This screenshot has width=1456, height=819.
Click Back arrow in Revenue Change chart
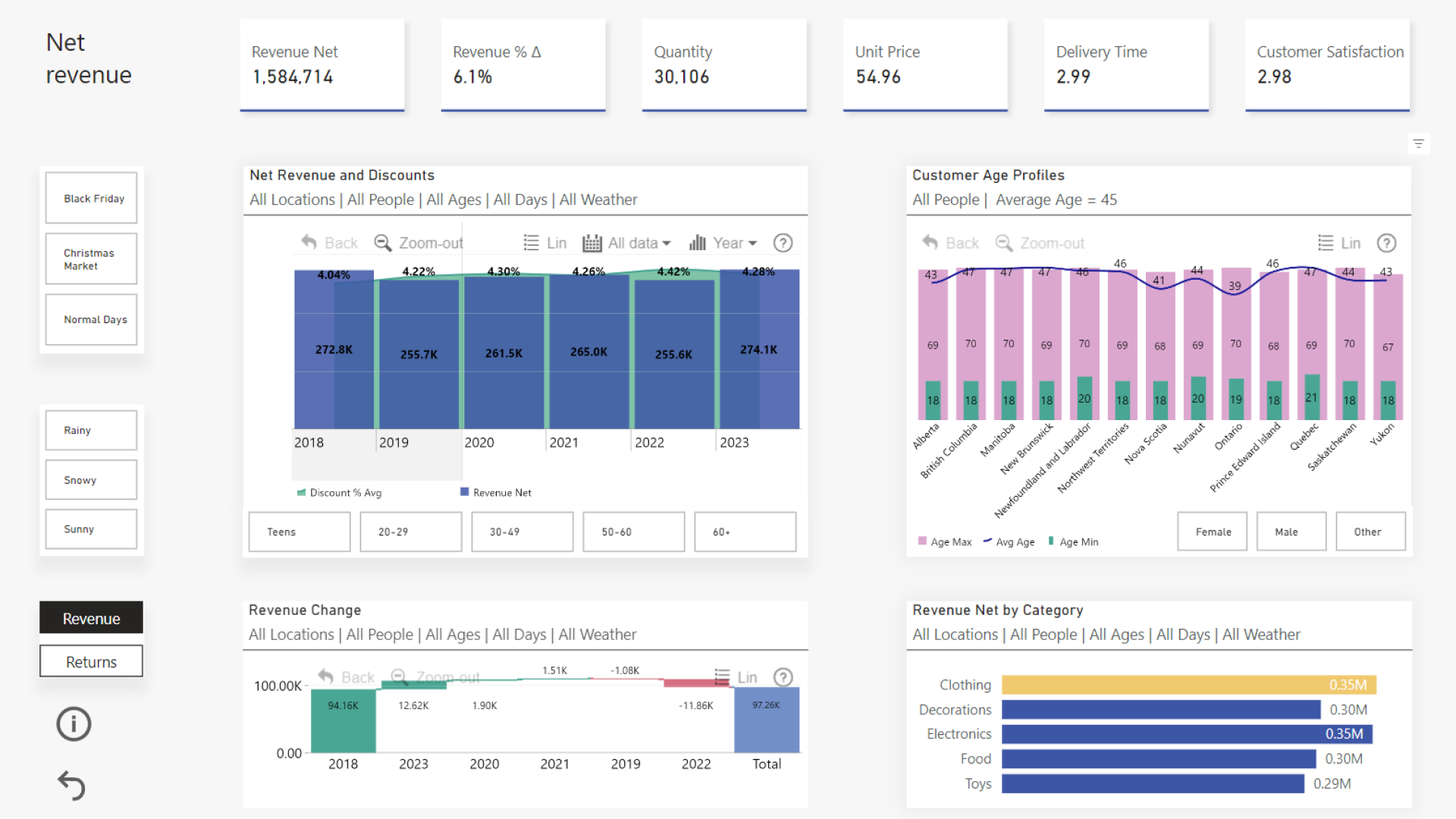click(x=325, y=676)
